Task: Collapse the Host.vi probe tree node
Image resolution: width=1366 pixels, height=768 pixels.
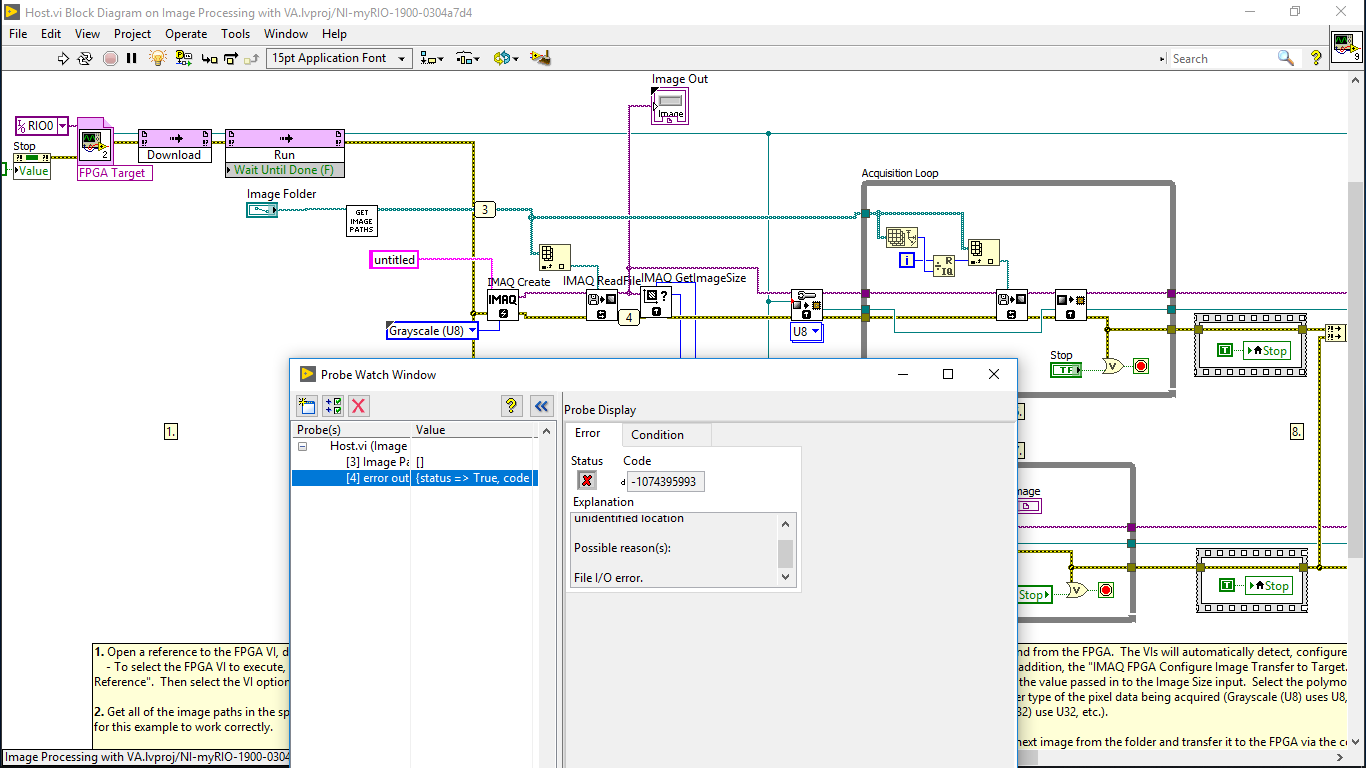Action: pos(302,446)
